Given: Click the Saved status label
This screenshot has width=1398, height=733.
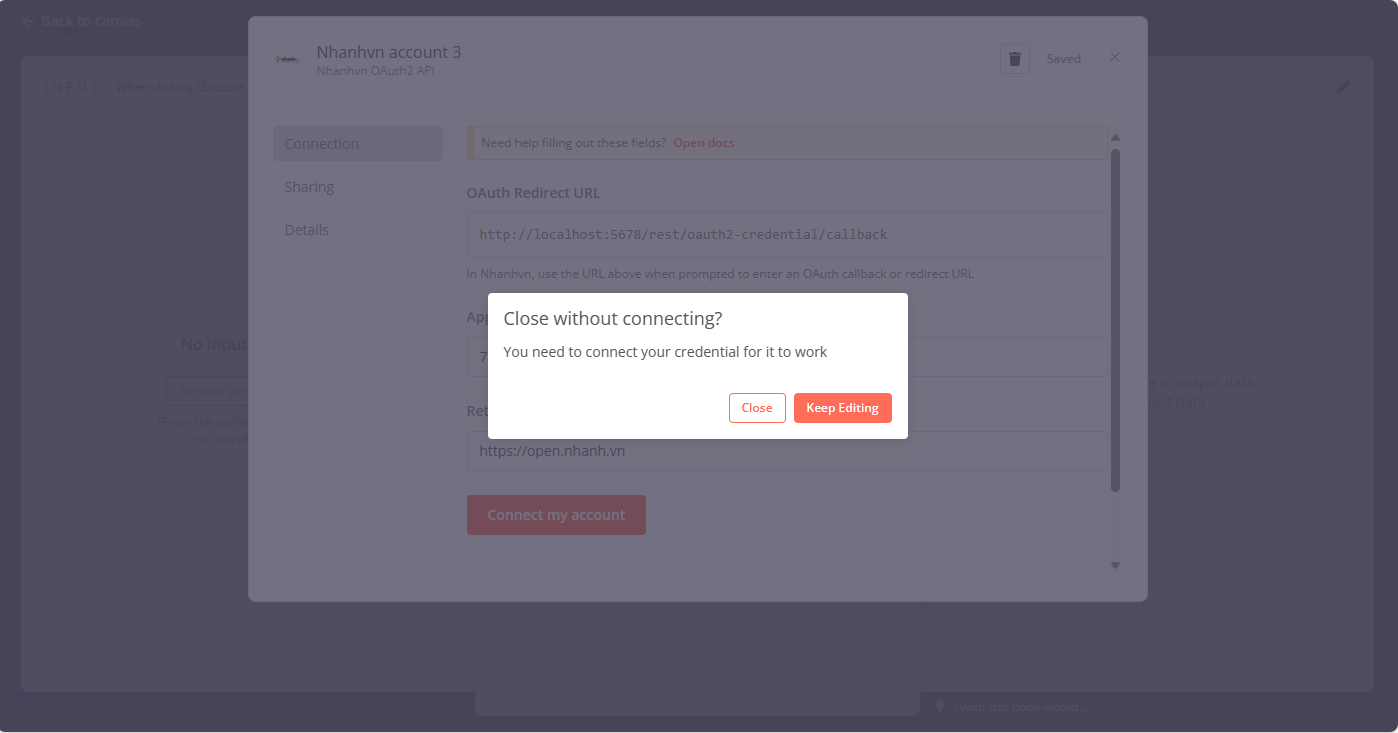Looking at the screenshot, I should [1063, 59].
